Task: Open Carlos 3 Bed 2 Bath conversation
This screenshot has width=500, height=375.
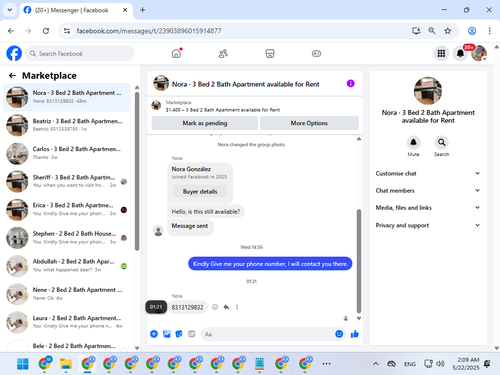Action: [67, 153]
